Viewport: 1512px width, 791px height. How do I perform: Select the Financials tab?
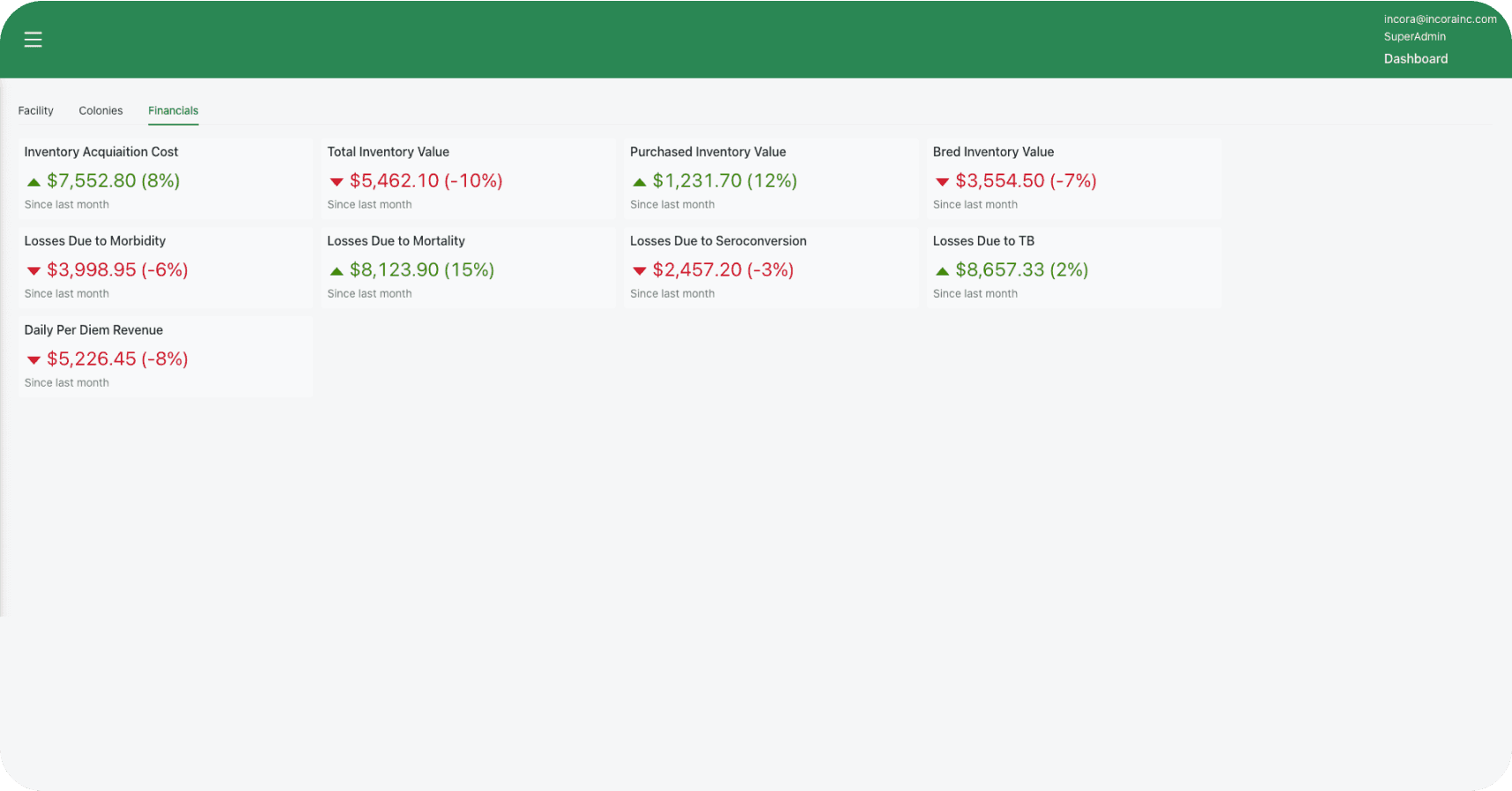point(173,111)
